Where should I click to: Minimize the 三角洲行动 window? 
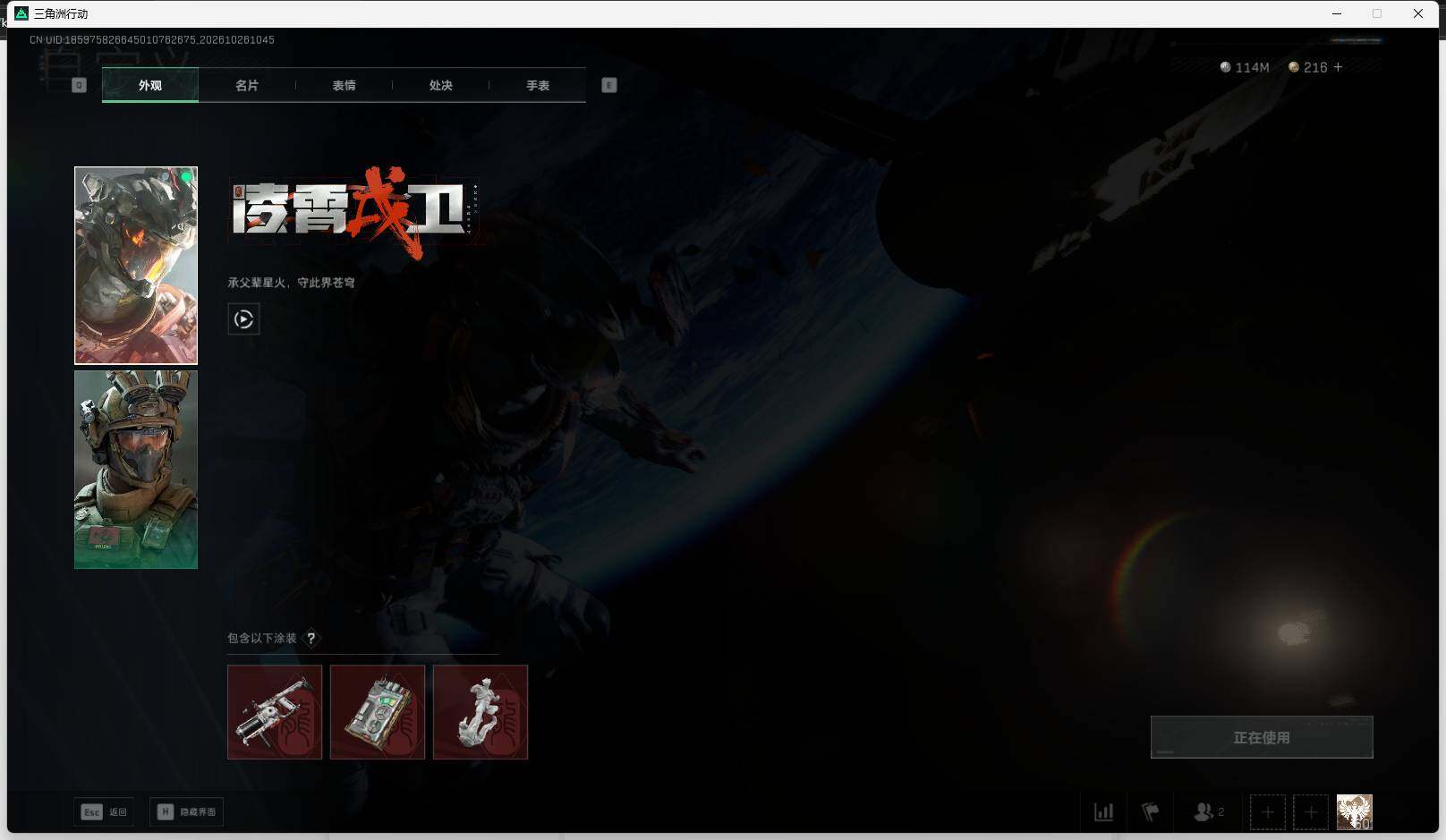pos(1337,13)
